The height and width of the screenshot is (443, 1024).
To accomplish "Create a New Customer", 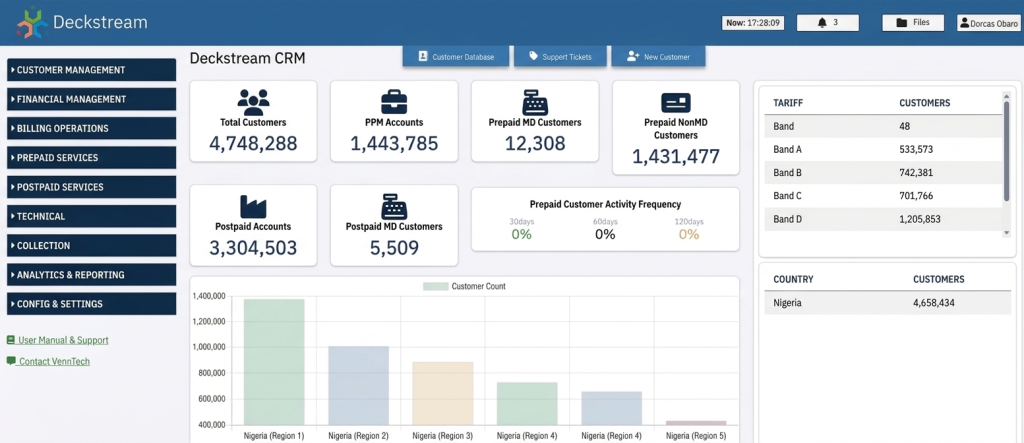I will pyautogui.click(x=658, y=57).
